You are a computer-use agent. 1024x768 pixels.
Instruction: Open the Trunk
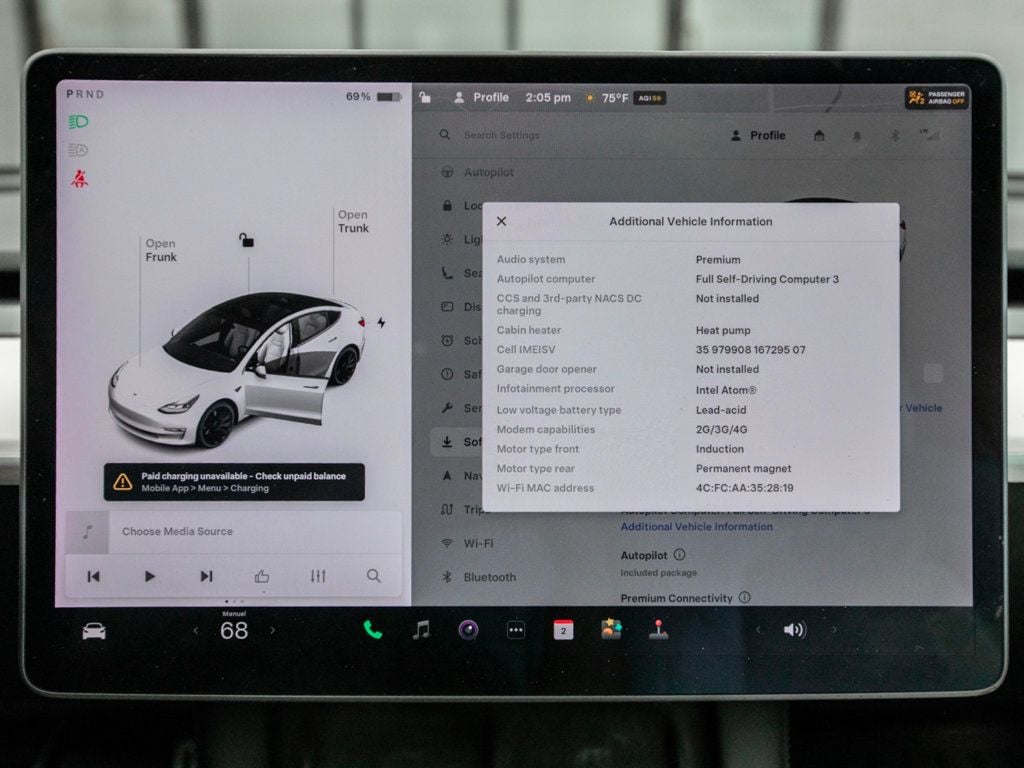click(353, 221)
